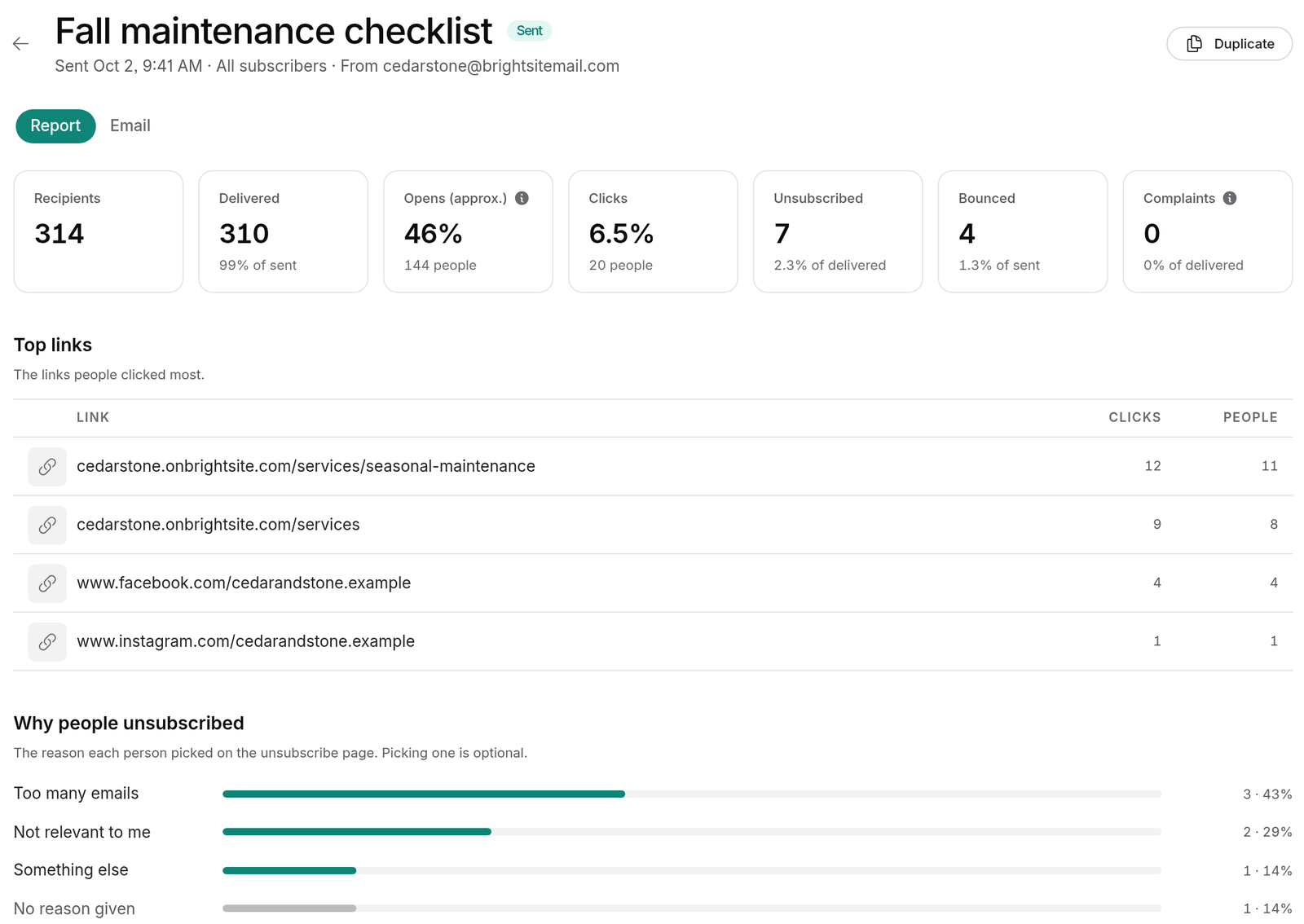Click the '20 people' text under Clicks
The image size is (1304, 924).
pyautogui.click(x=621, y=265)
